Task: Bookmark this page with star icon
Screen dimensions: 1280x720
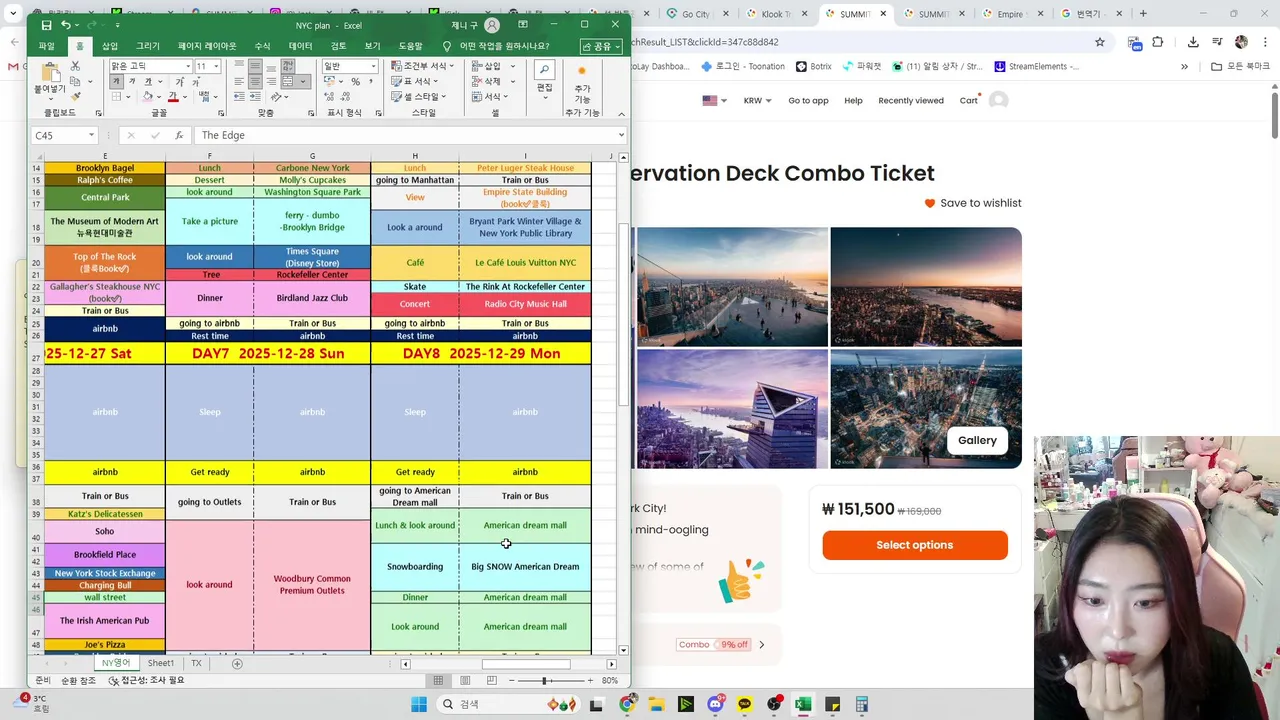Action: (x=1100, y=42)
